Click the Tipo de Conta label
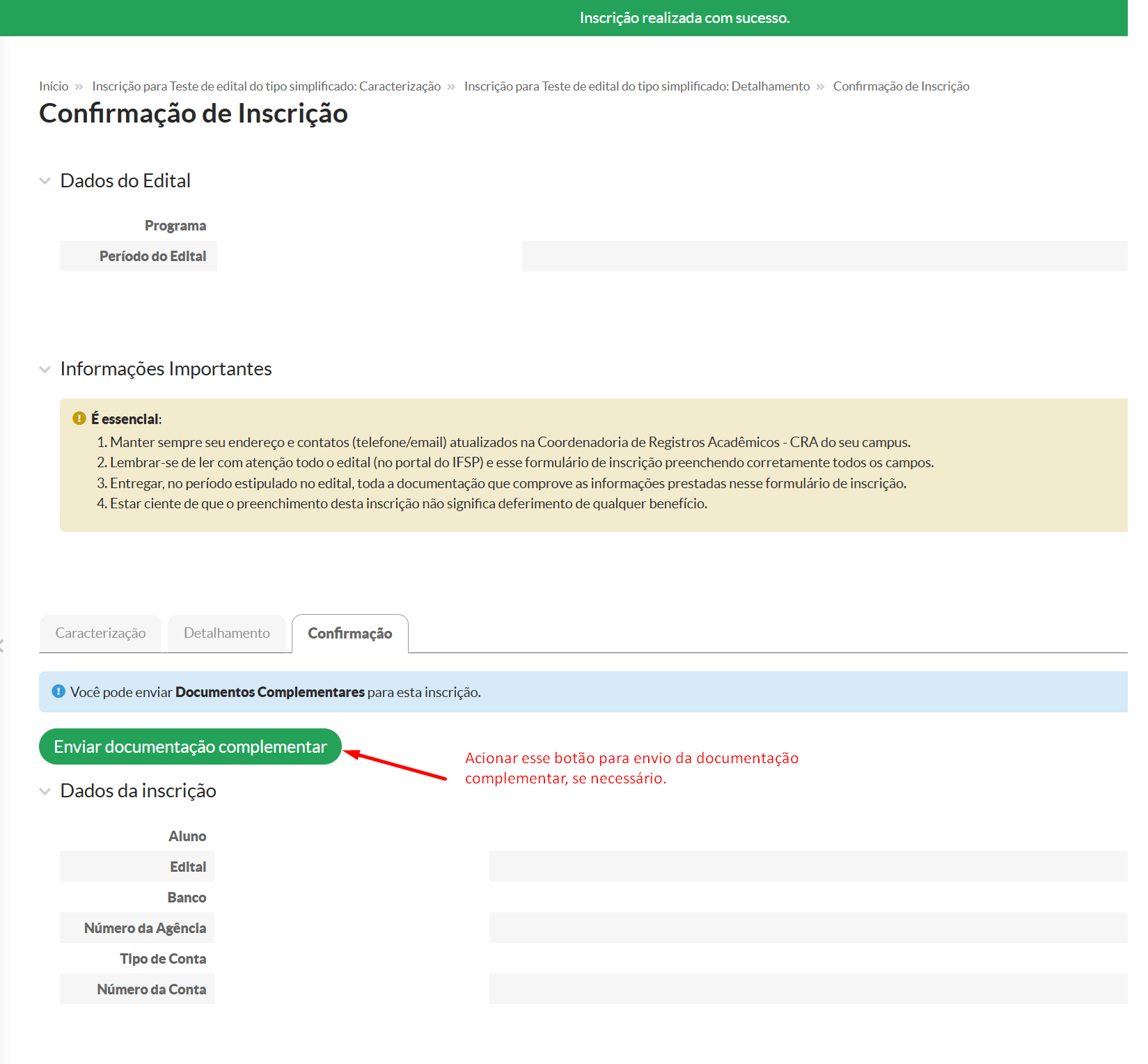The image size is (1148, 1064). [163, 959]
